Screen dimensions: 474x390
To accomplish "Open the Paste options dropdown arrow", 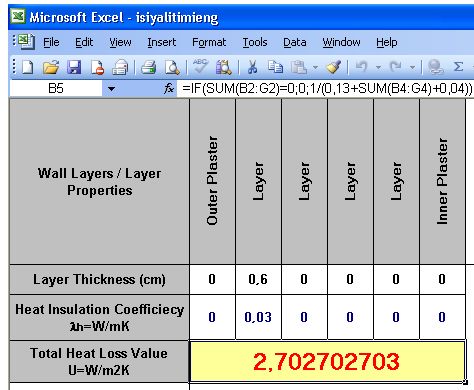I will coord(315,68).
